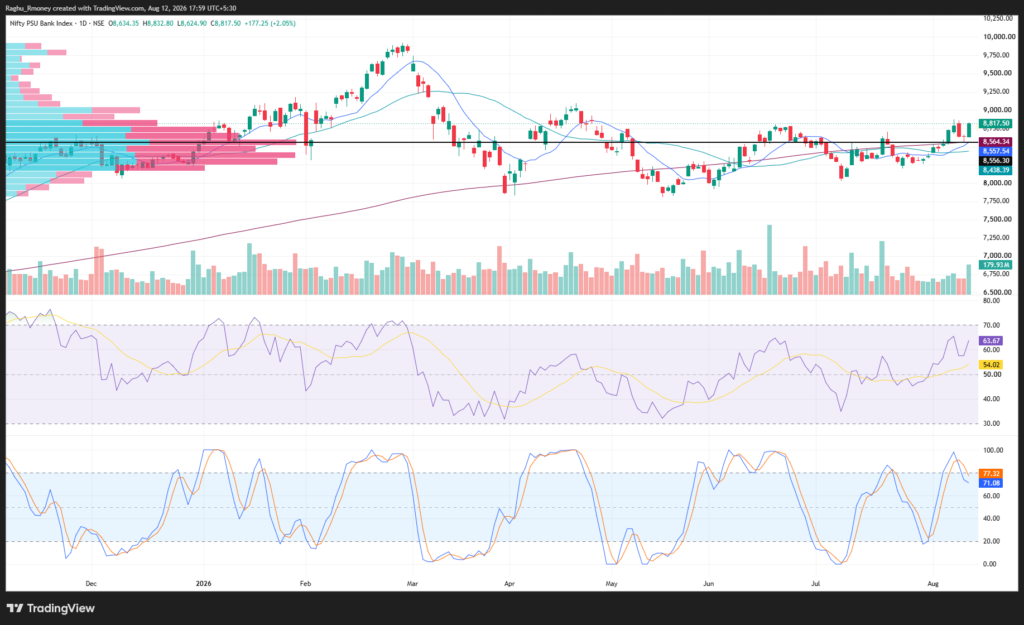1024x625 pixels.
Task: Click the 9,500.00 price axis label
Action: pos(997,73)
